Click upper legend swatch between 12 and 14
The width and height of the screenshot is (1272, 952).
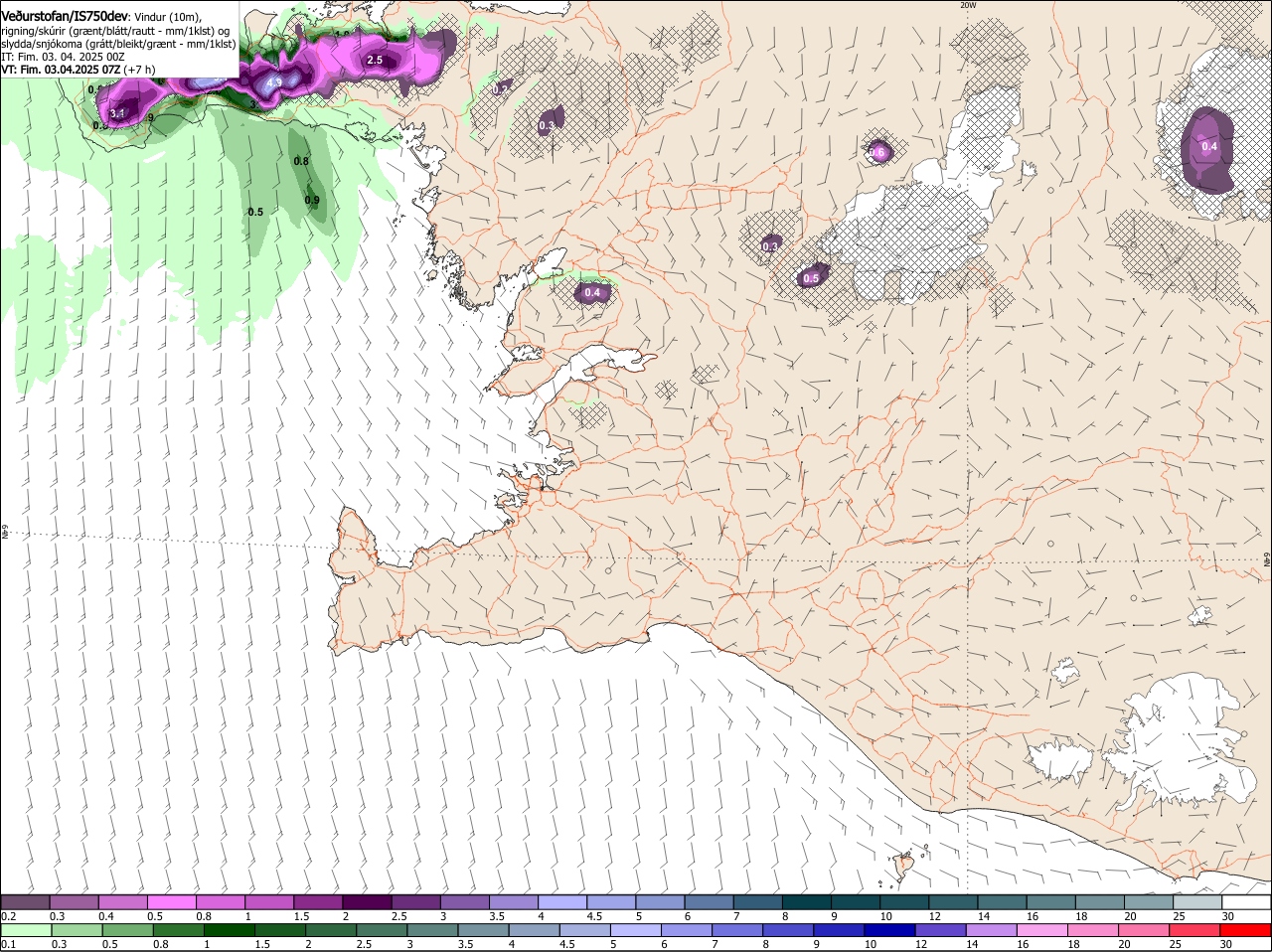pyautogui.click(x=955, y=902)
